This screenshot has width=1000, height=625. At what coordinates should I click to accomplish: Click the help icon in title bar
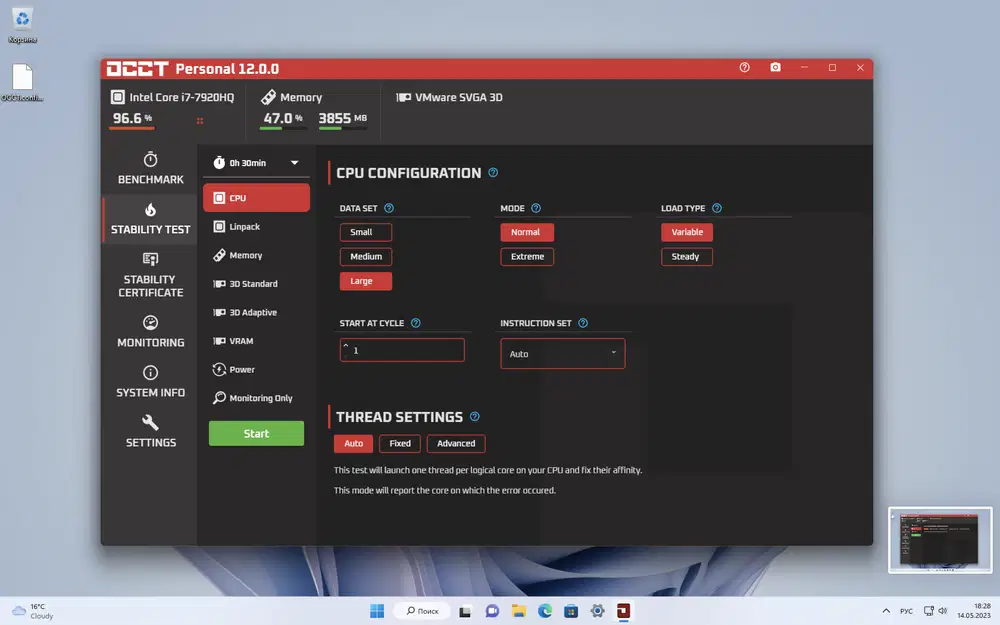point(744,68)
